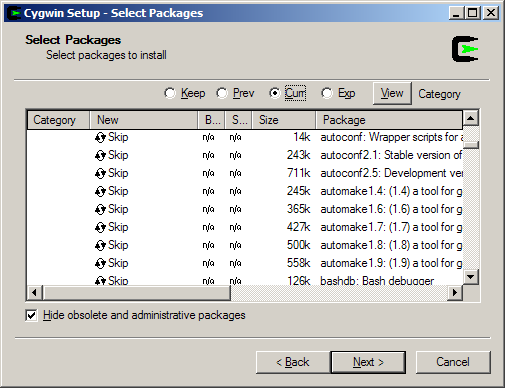
Task: Cycle the Skip icon for autoconf package
Action: (100, 137)
